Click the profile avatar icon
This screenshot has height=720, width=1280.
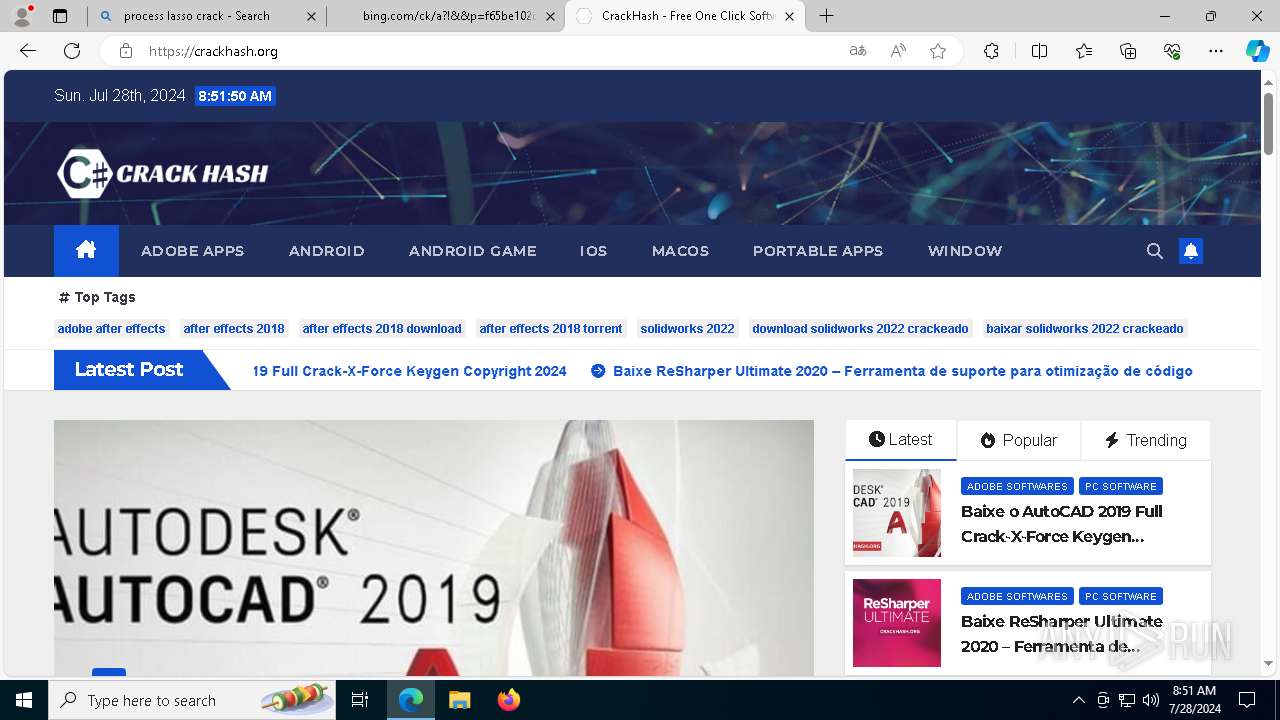coord(22,16)
